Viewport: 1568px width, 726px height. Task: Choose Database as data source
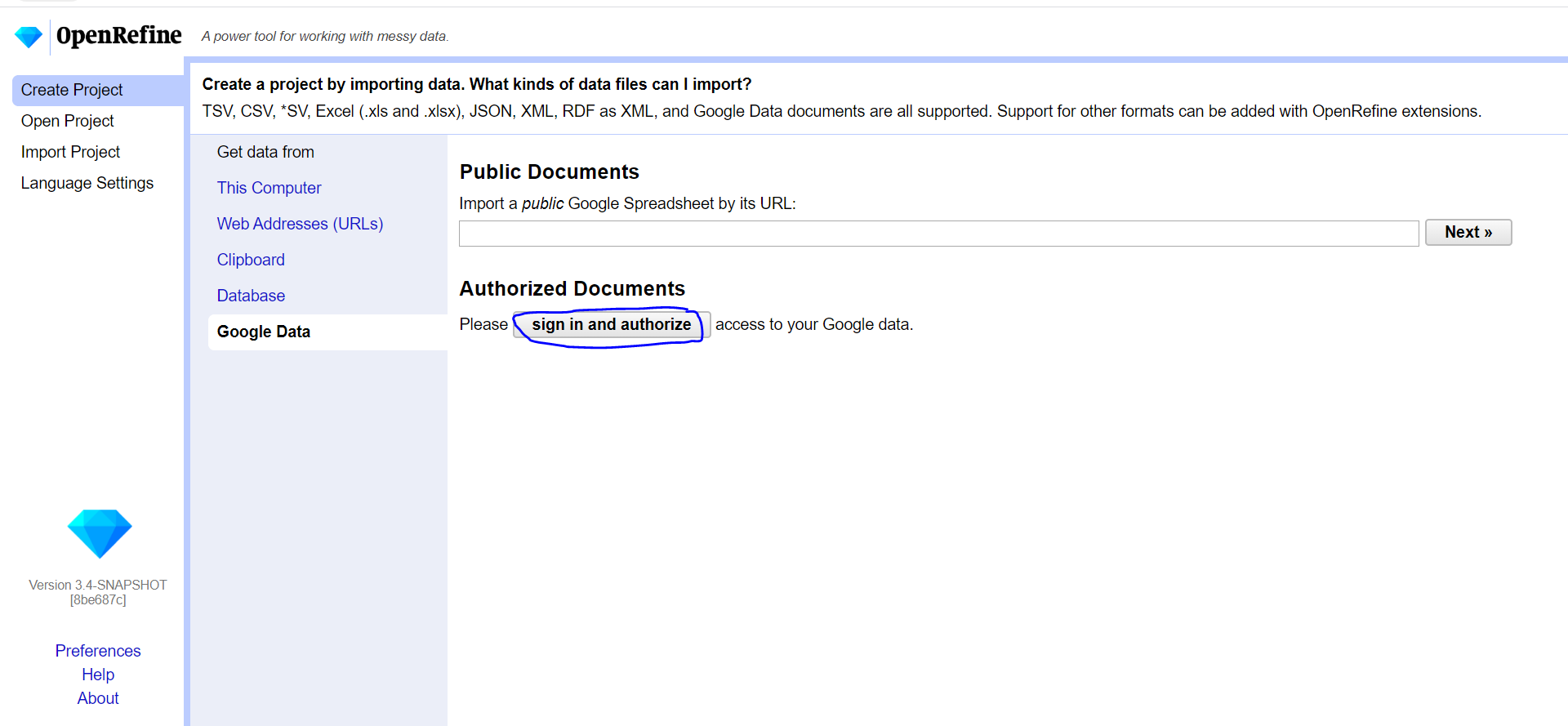tap(251, 296)
